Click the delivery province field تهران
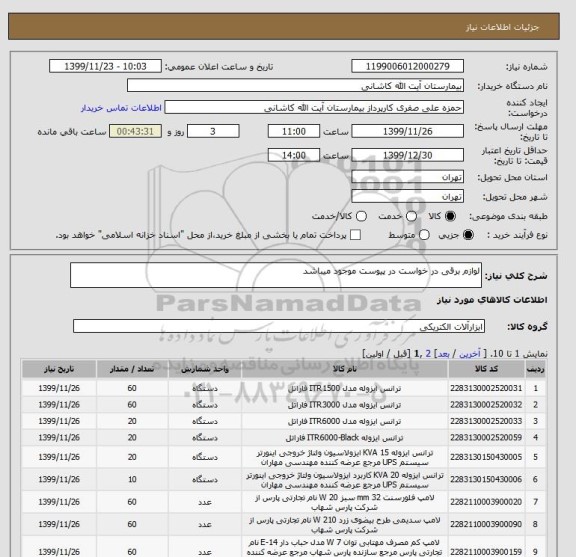 tap(407, 177)
